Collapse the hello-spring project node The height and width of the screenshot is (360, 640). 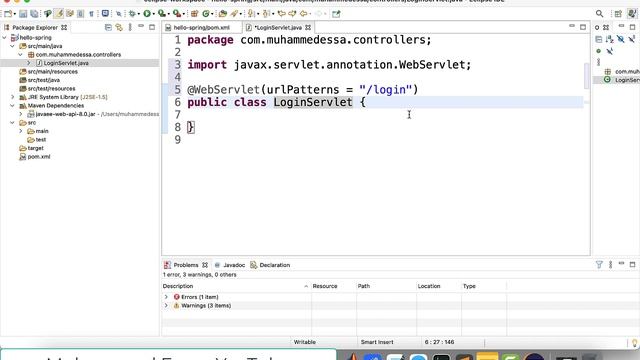[4, 38]
